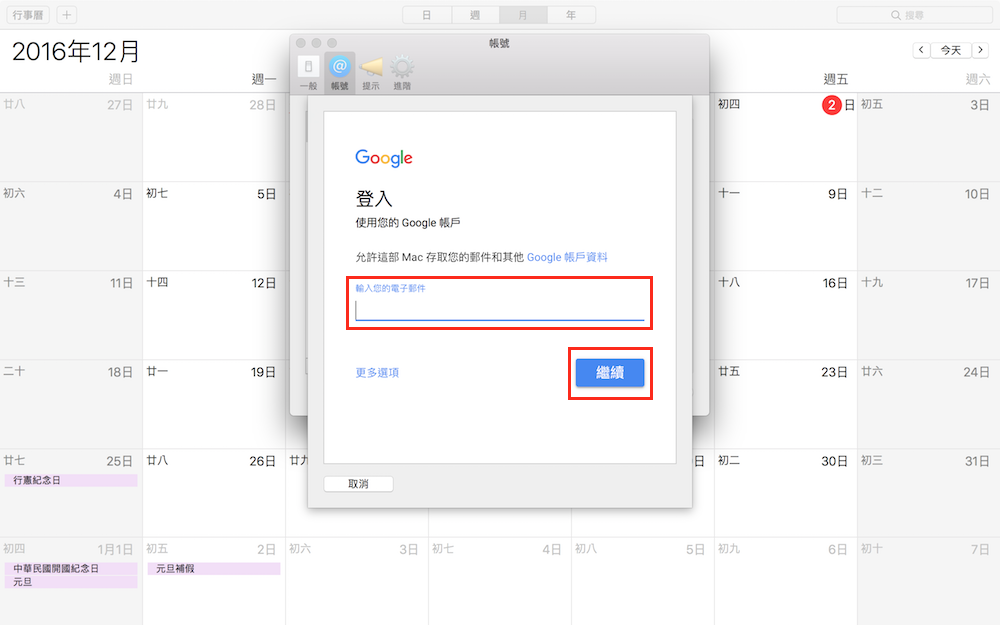Click the email address input field
This screenshot has width=1000, height=625.
499,309
